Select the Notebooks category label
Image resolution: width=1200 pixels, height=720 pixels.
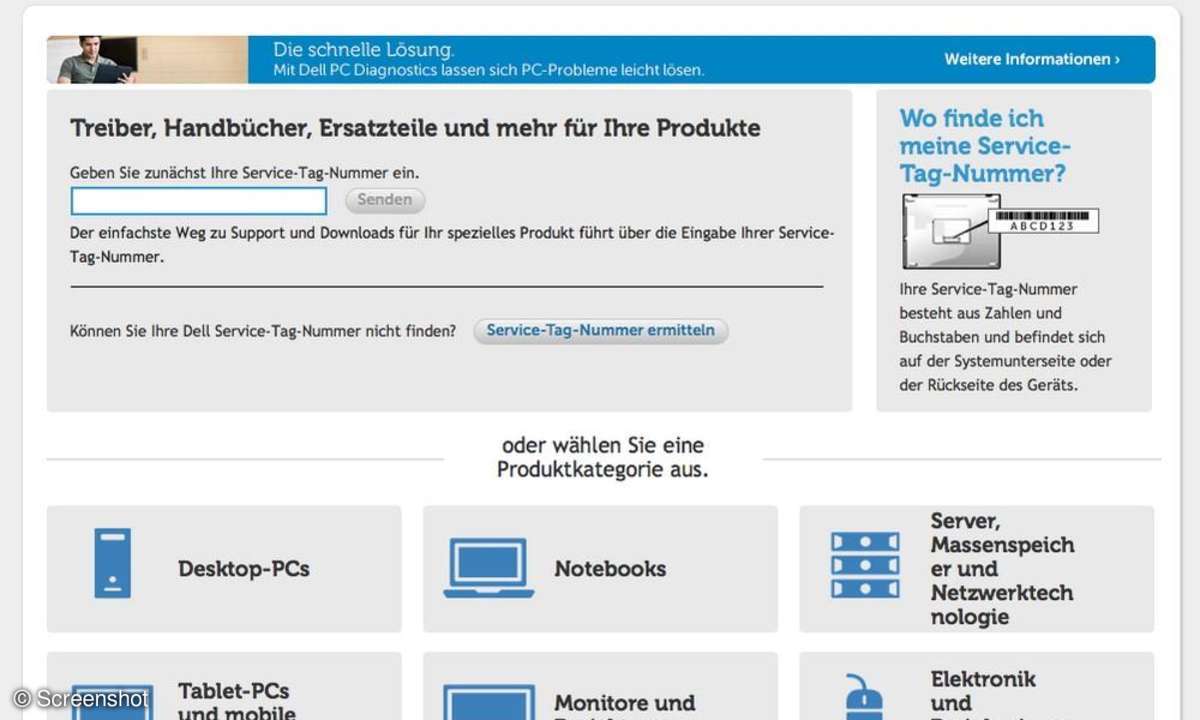pos(610,569)
